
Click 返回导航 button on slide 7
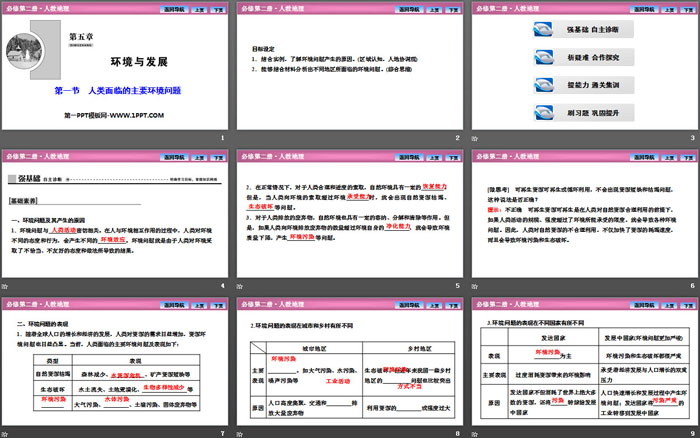coord(173,305)
